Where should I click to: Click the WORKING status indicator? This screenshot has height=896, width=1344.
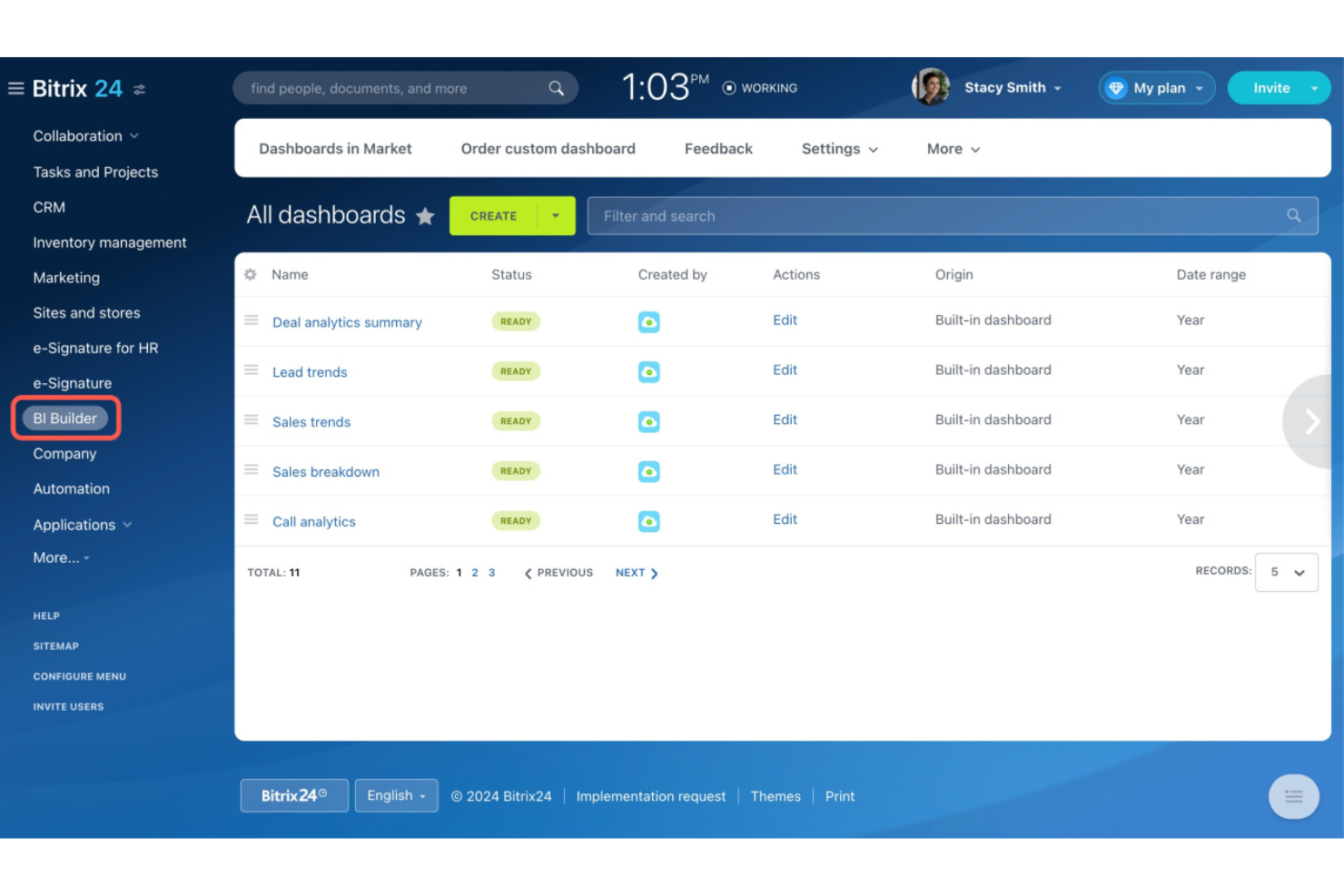[760, 88]
